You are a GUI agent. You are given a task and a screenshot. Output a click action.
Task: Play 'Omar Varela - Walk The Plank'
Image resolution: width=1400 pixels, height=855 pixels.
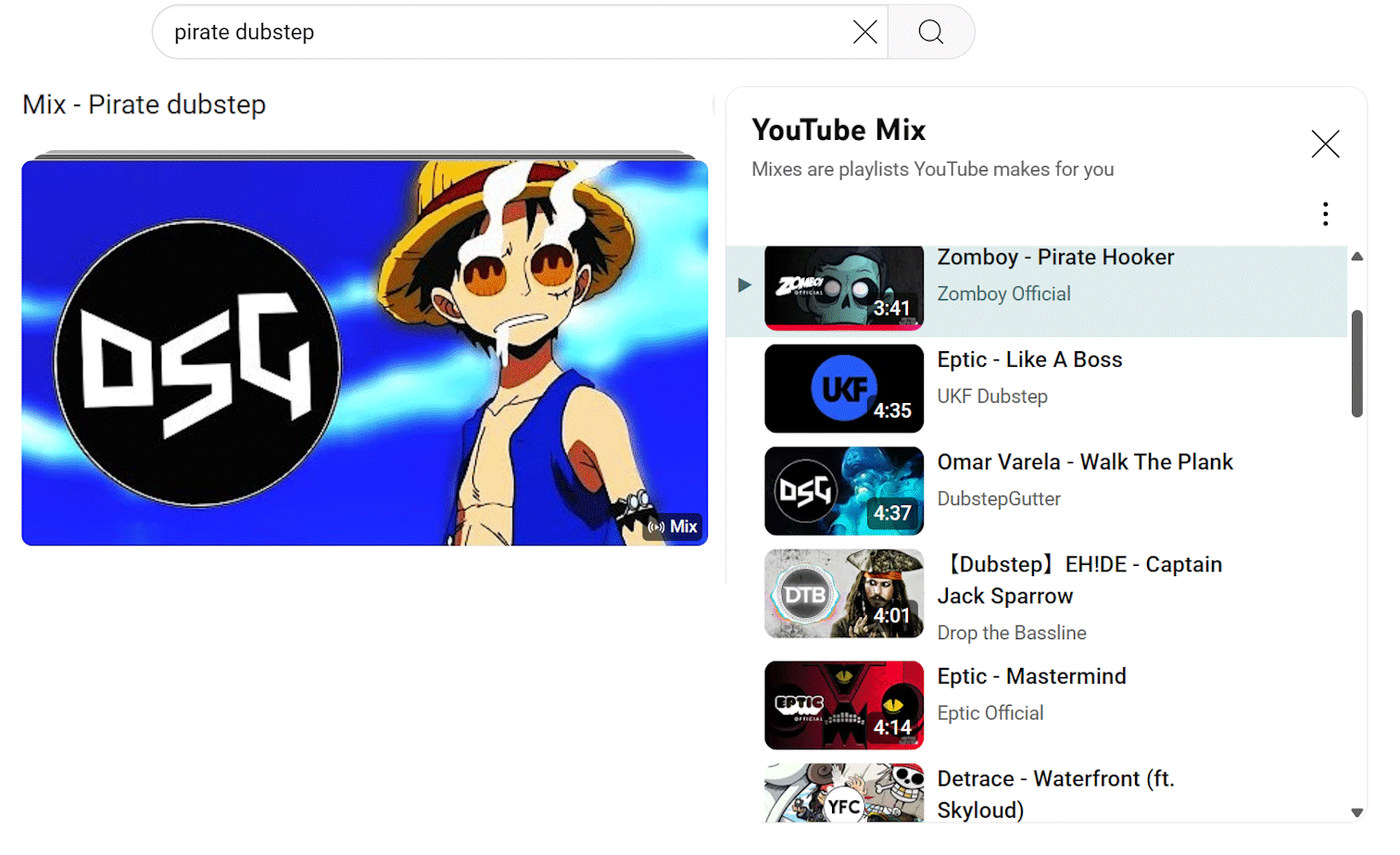tap(1085, 462)
